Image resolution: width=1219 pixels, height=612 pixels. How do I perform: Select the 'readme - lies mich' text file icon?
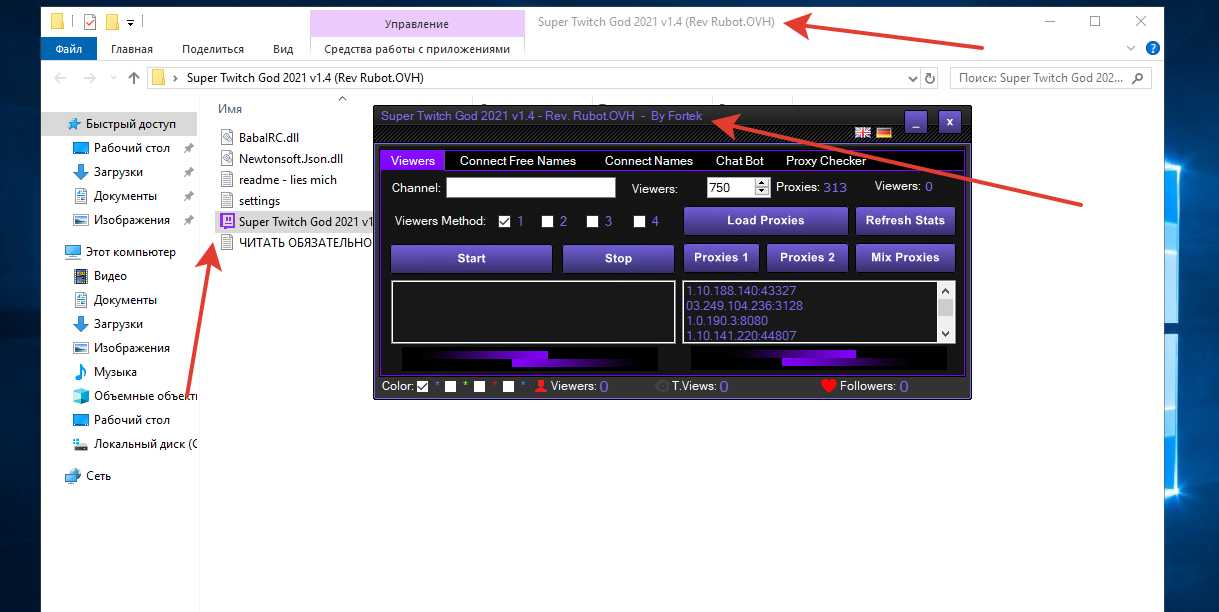point(227,179)
